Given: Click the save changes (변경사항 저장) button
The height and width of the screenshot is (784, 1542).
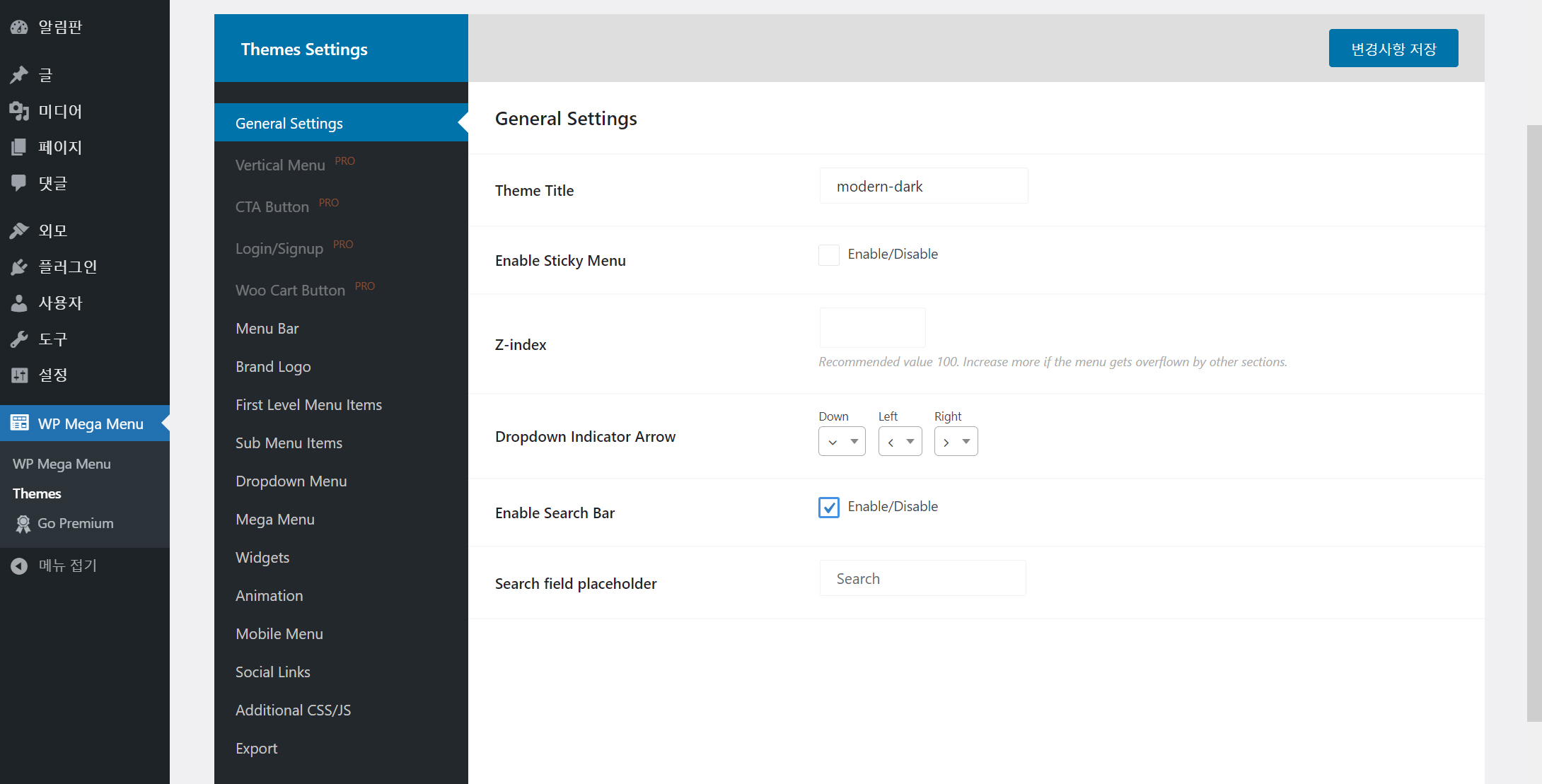Looking at the screenshot, I should click(1393, 49).
